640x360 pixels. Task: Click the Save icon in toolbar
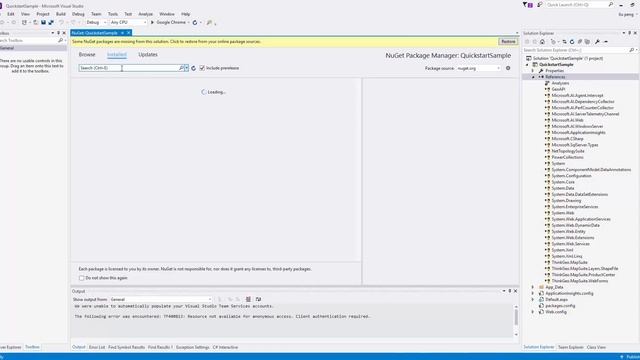[x=43, y=22]
